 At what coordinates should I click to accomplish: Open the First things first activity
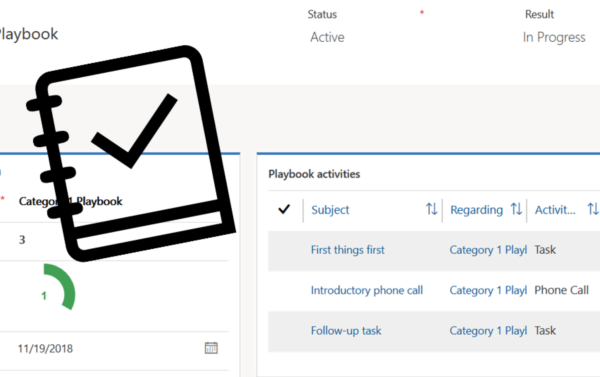347,250
